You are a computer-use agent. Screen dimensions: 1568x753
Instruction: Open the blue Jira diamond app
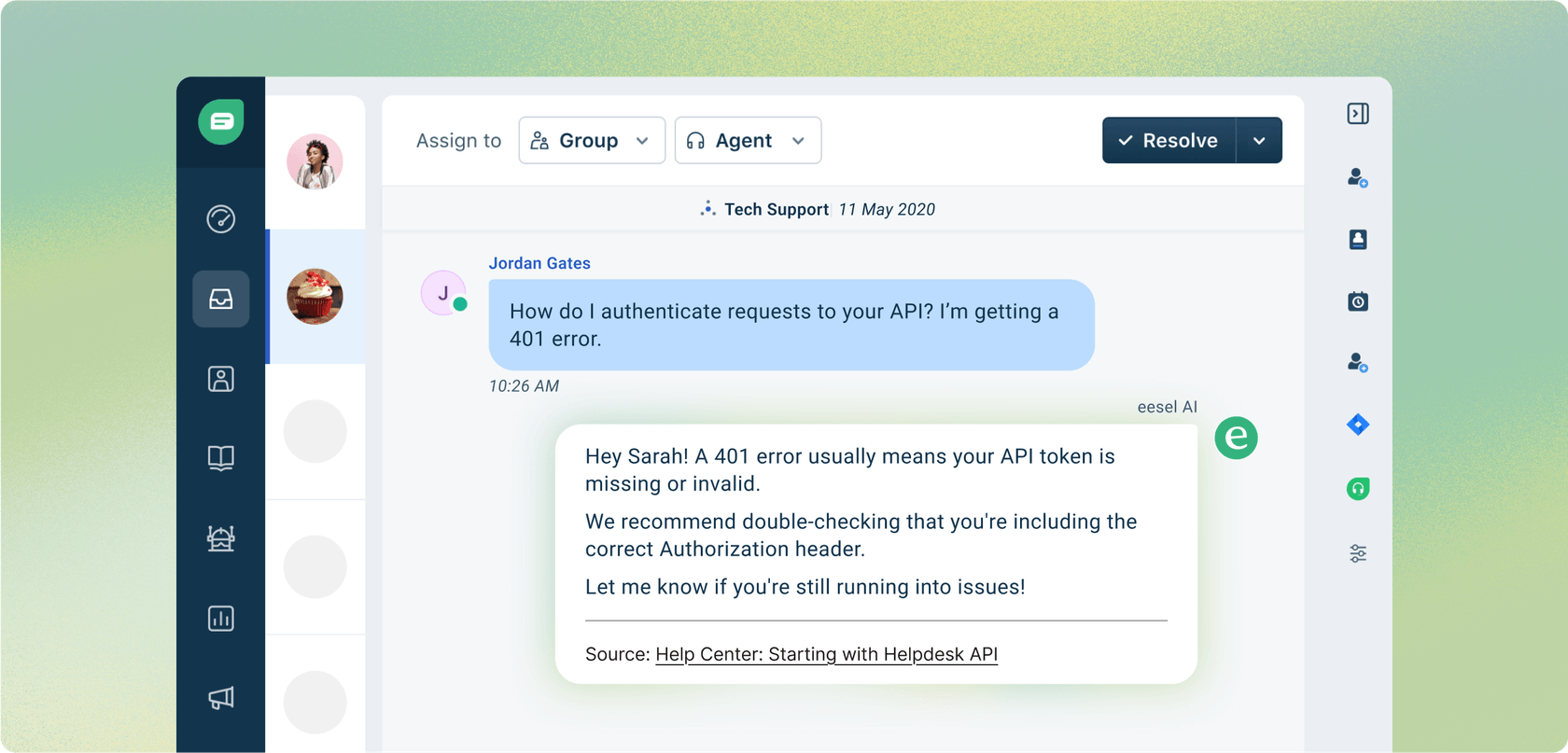(x=1358, y=425)
